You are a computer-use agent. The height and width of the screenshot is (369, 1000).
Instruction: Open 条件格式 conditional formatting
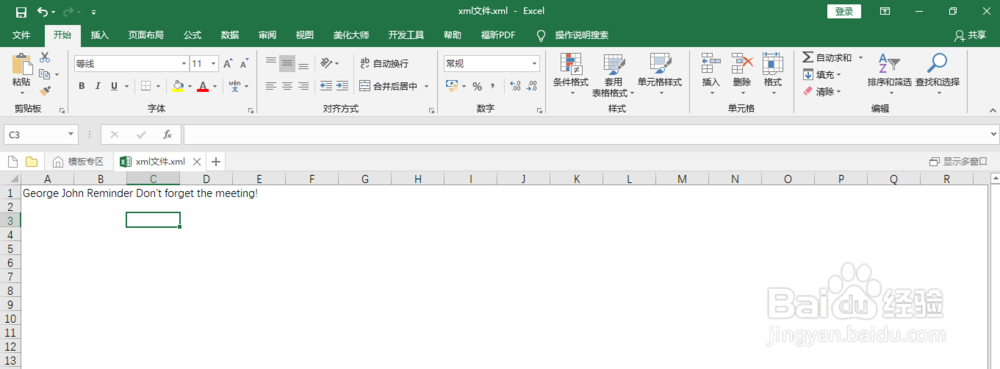(571, 75)
